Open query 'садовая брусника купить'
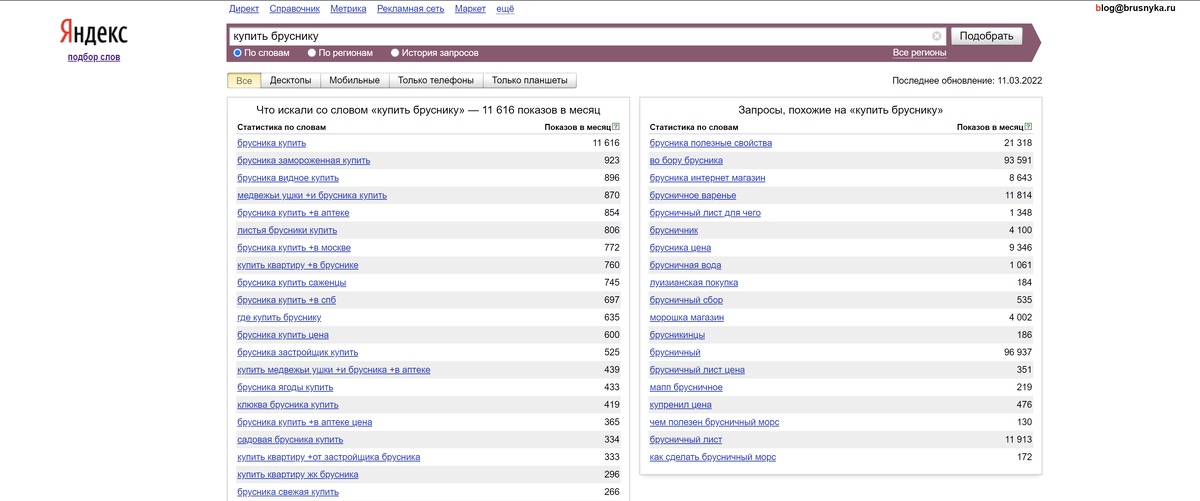Viewport: 1200px width, 501px height. 290,440
